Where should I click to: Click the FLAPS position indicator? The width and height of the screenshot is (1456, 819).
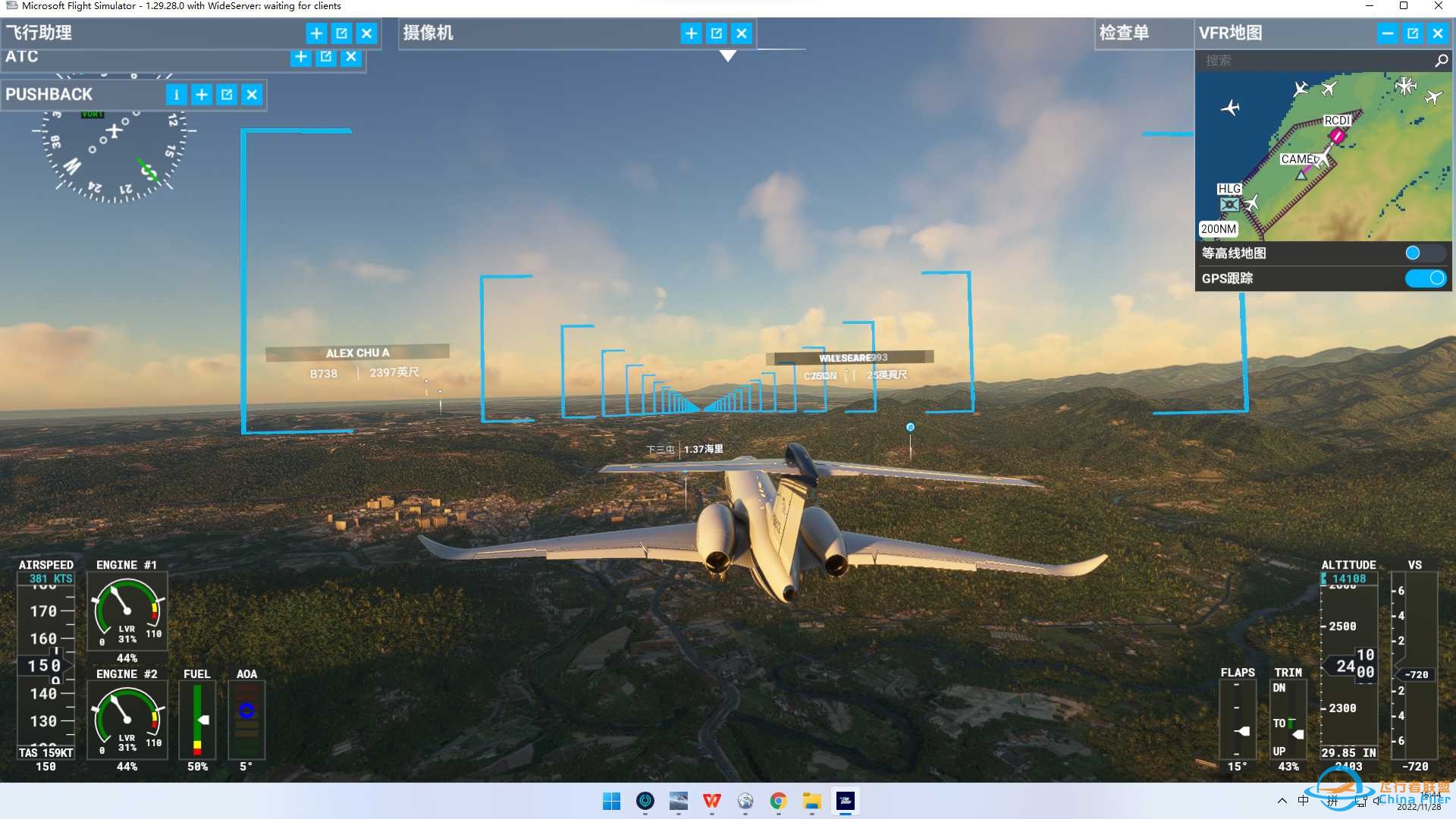click(x=1237, y=719)
